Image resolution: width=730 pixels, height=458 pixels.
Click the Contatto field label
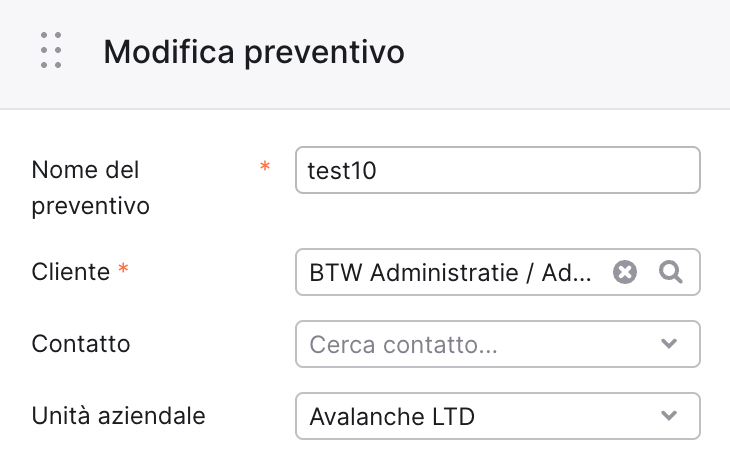coord(81,344)
